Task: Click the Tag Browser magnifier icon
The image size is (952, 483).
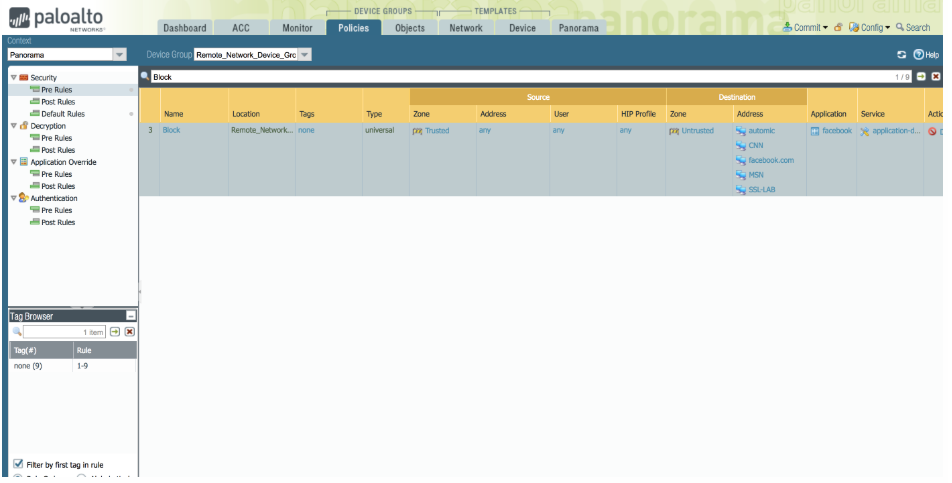Action: (x=17, y=332)
